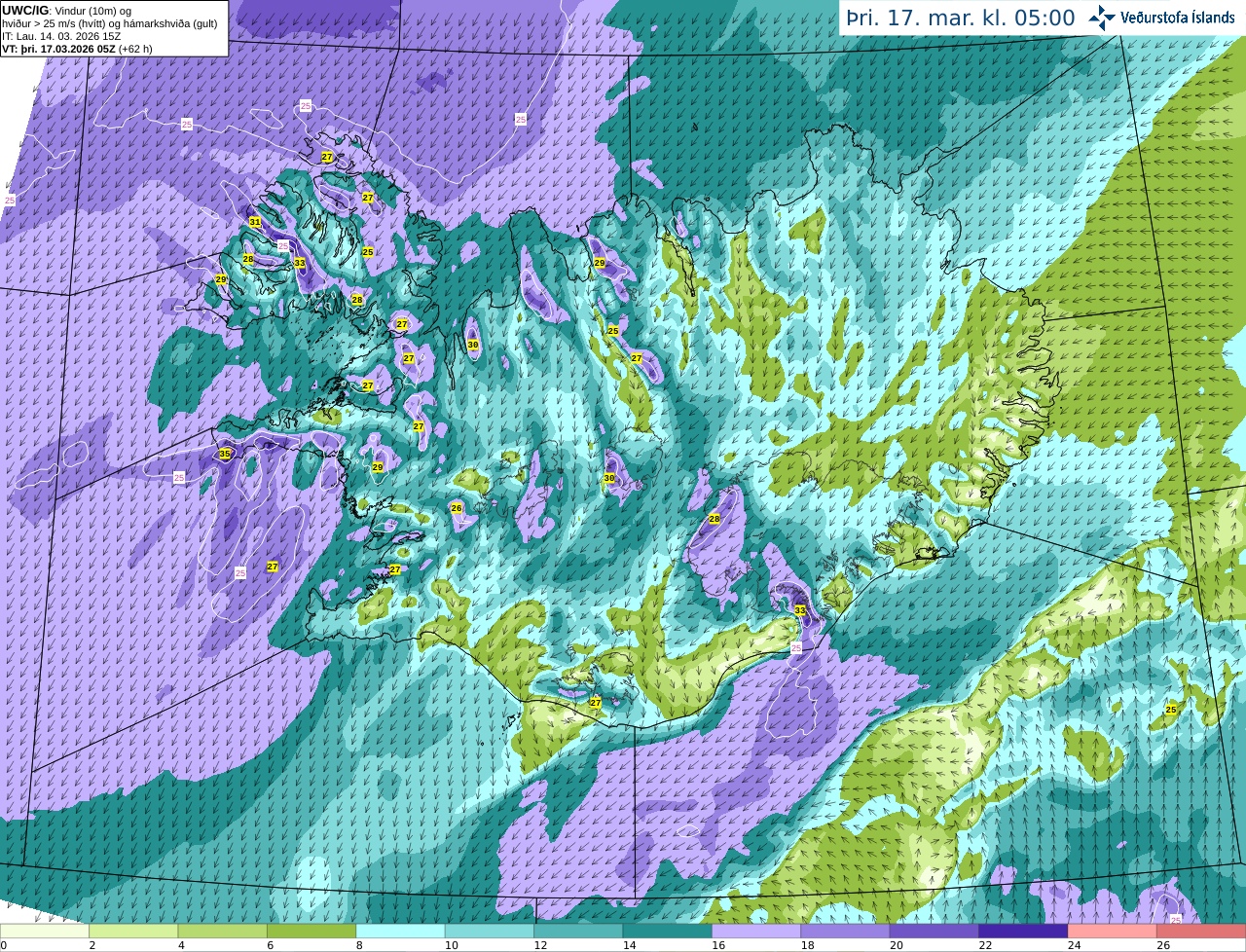This screenshot has height=952, width=1246.
Task: Pick the 2–4 m/s light green legend swatch
Action: [x=133, y=932]
